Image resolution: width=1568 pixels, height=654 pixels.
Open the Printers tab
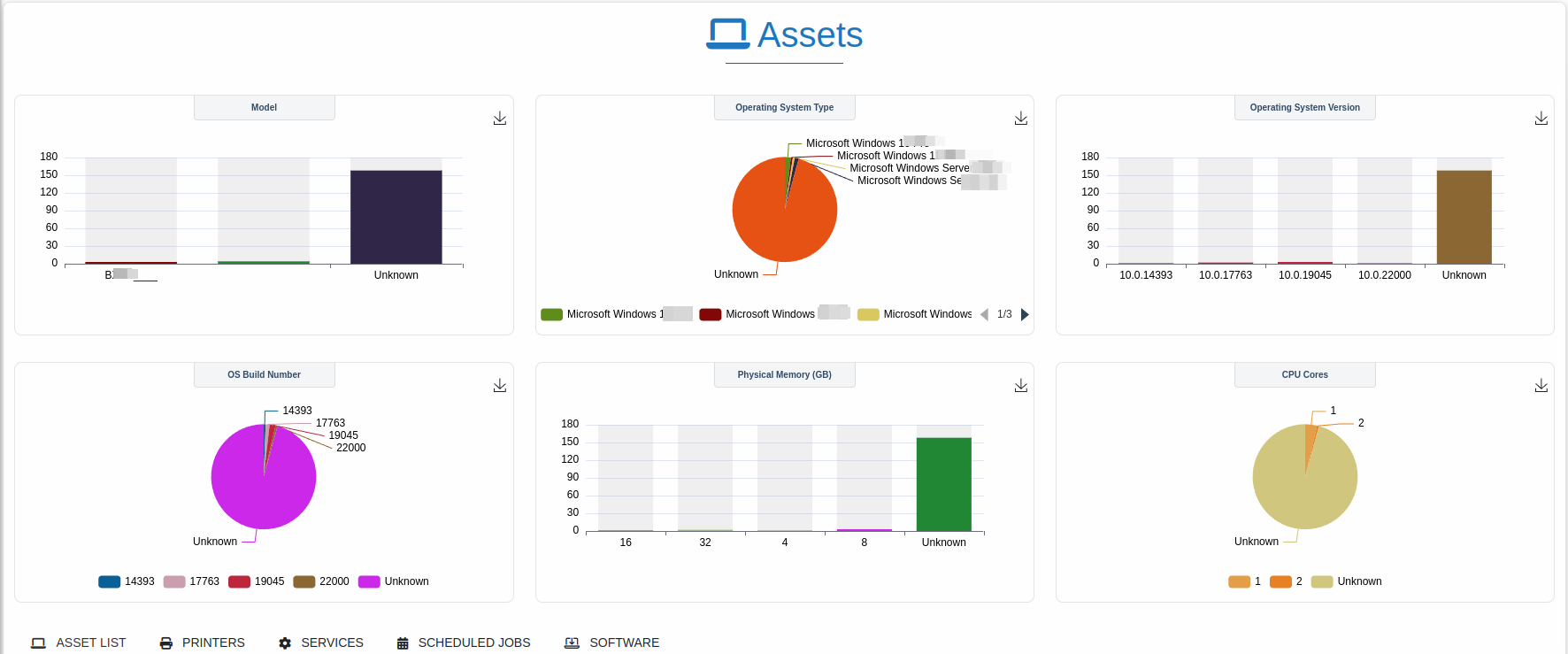tap(202, 642)
